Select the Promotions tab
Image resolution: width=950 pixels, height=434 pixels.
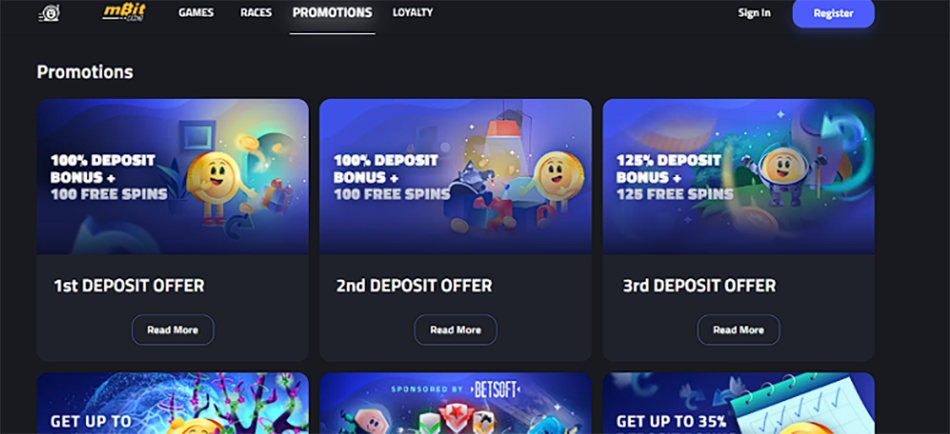click(x=332, y=13)
